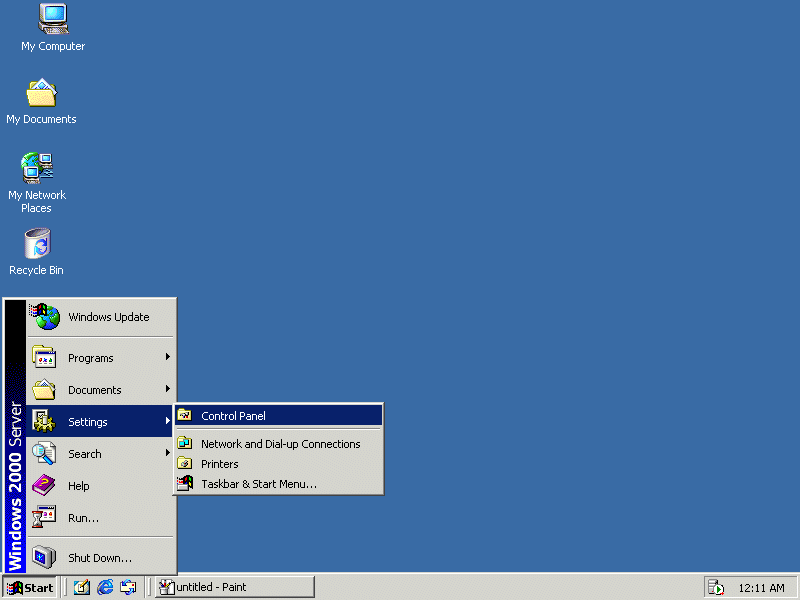Expand the Documents submenu arrow

(x=167, y=389)
